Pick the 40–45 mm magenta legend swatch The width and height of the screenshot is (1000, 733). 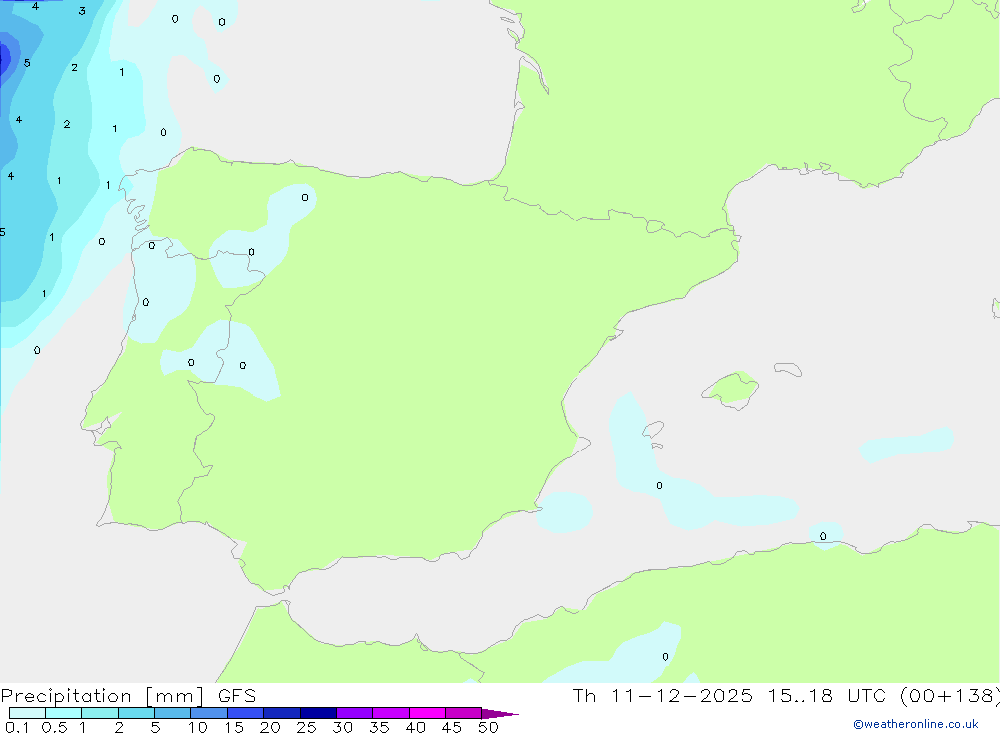(x=427, y=713)
